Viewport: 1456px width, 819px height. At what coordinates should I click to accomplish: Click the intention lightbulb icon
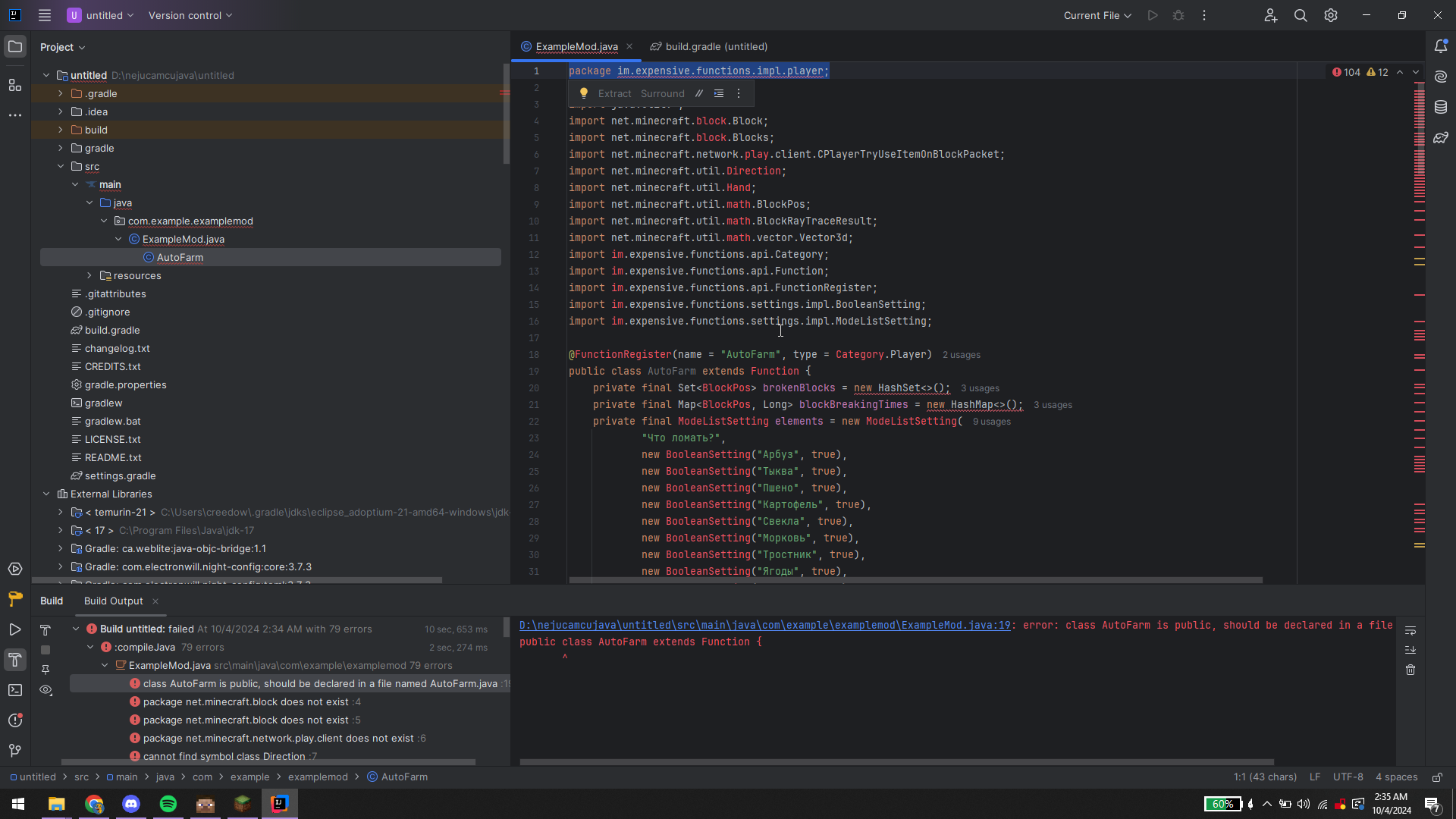coord(584,93)
